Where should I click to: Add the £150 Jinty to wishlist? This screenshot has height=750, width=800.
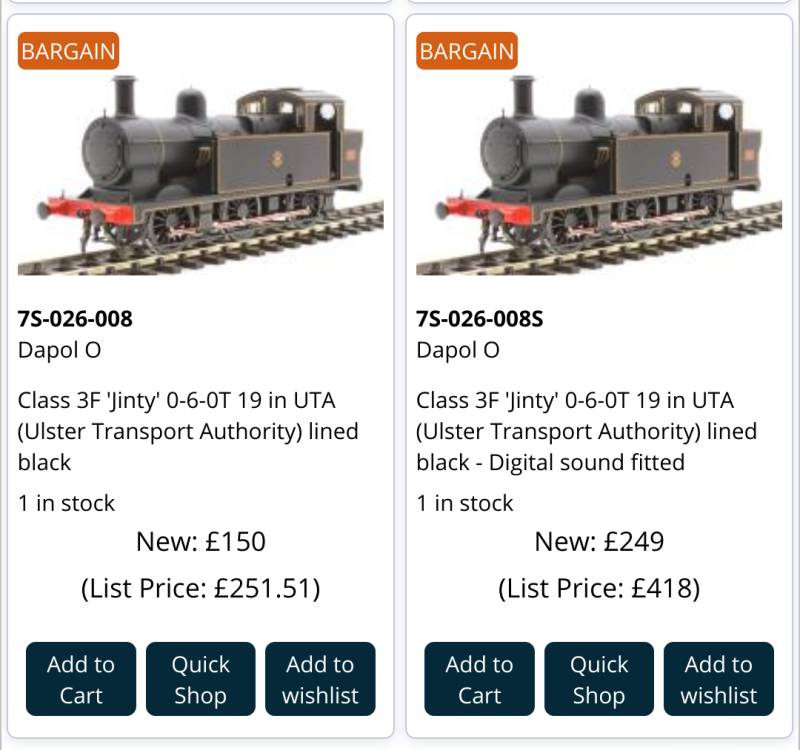click(320, 679)
